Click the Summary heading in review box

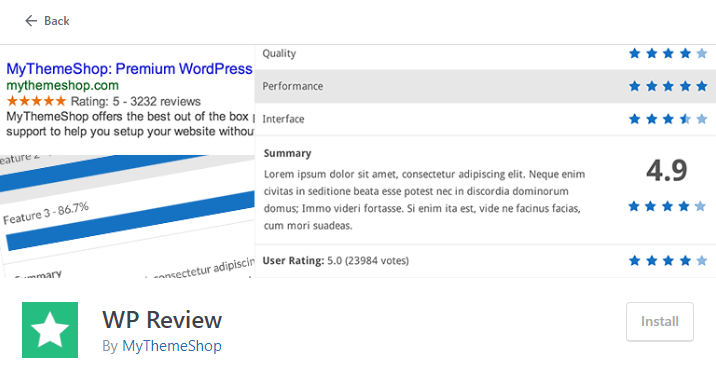pos(287,153)
